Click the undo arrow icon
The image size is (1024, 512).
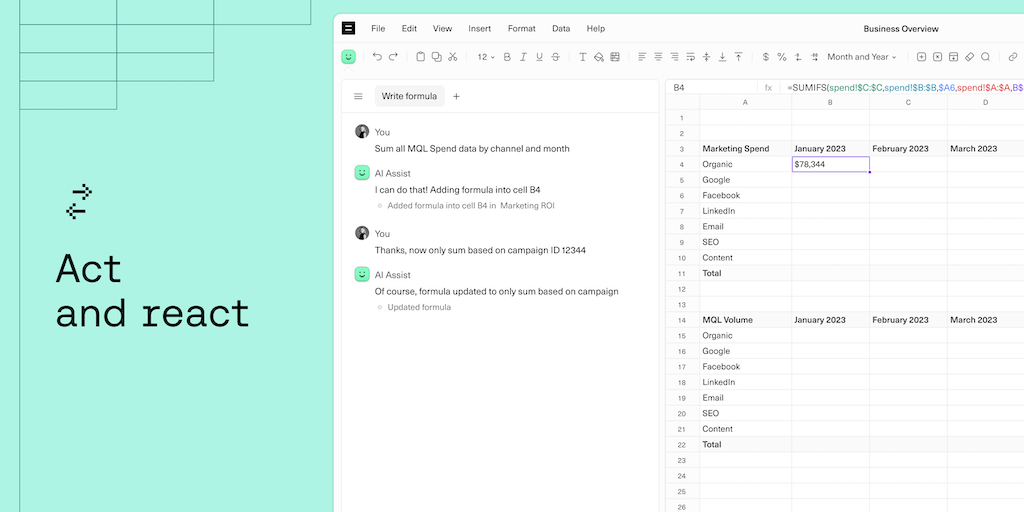click(x=377, y=57)
